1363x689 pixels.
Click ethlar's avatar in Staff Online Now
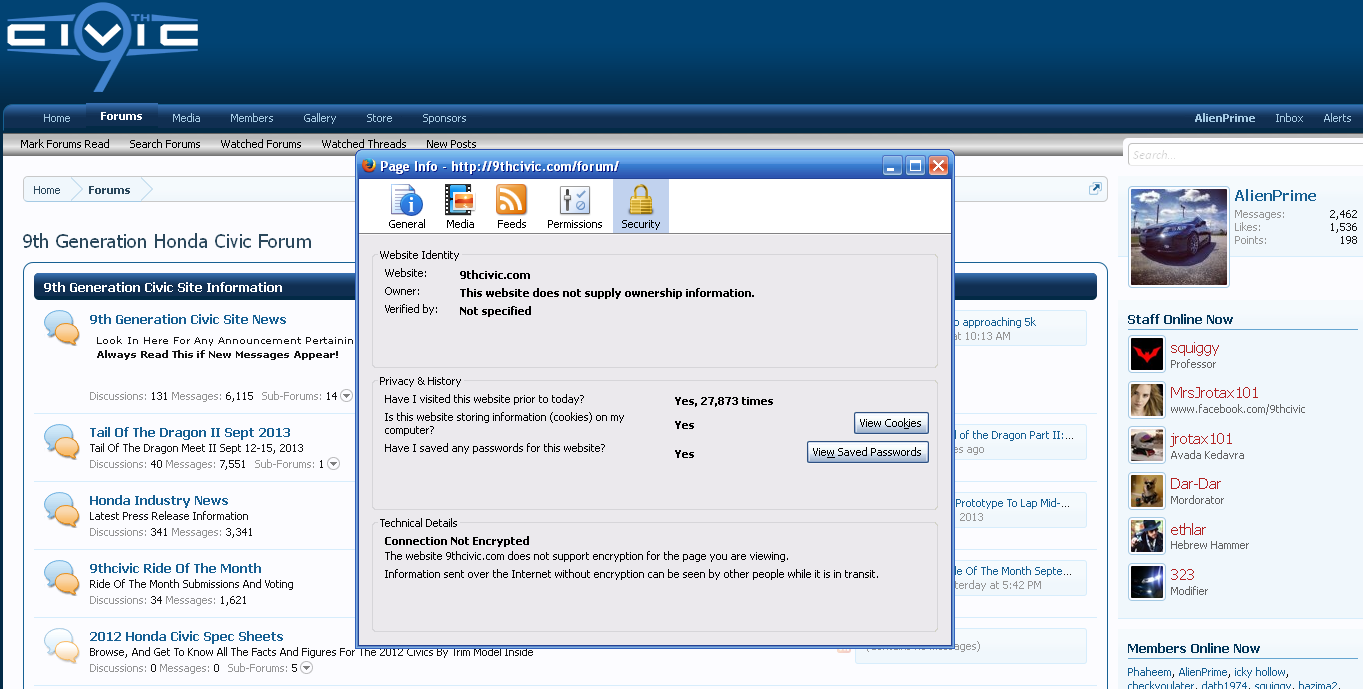pyautogui.click(x=1146, y=536)
